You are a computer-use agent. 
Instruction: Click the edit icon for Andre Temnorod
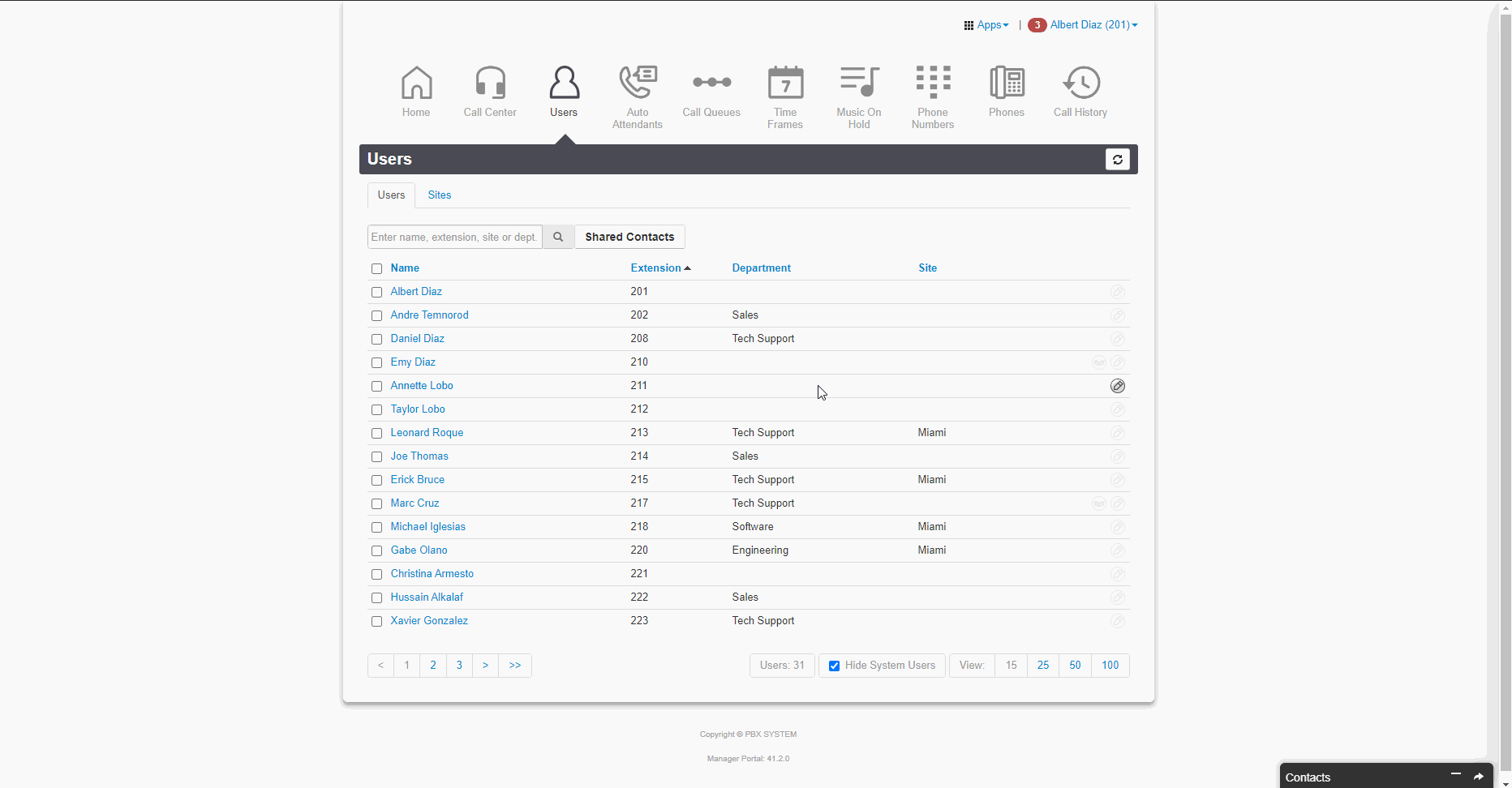point(1118,315)
